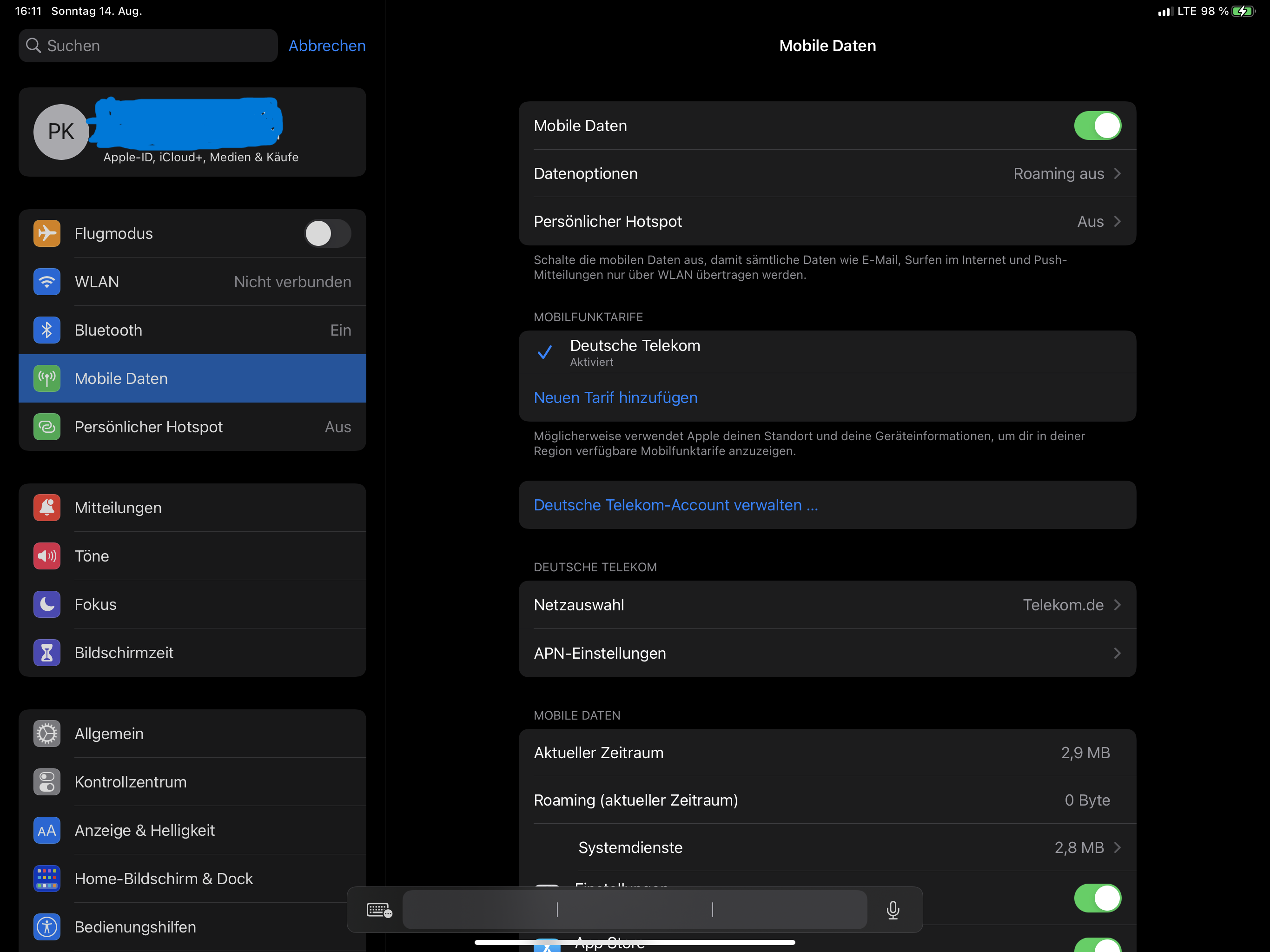This screenshot has width=1270, height=952.
Task: Tap Abbrechen next to search
Action: click(x=327, y=46)
